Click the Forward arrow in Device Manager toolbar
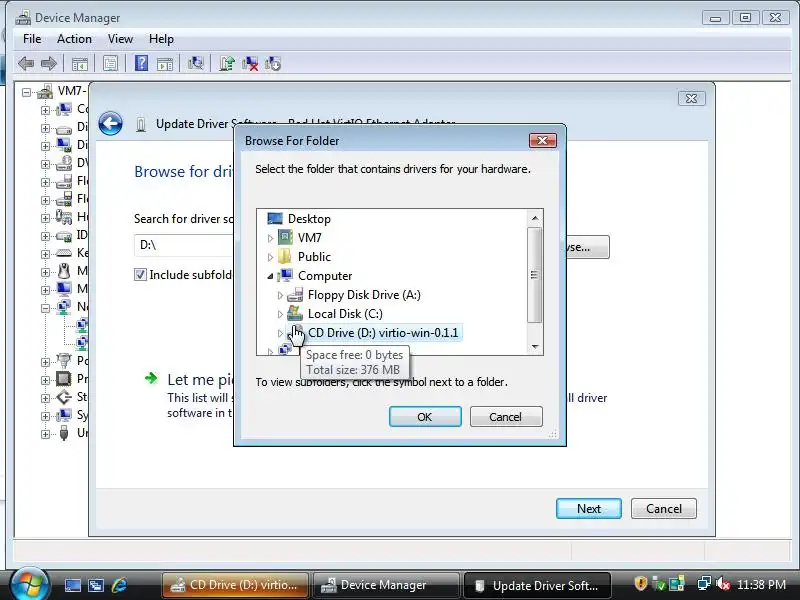Viewport: 800px width, 600px height. pos(48,64)
